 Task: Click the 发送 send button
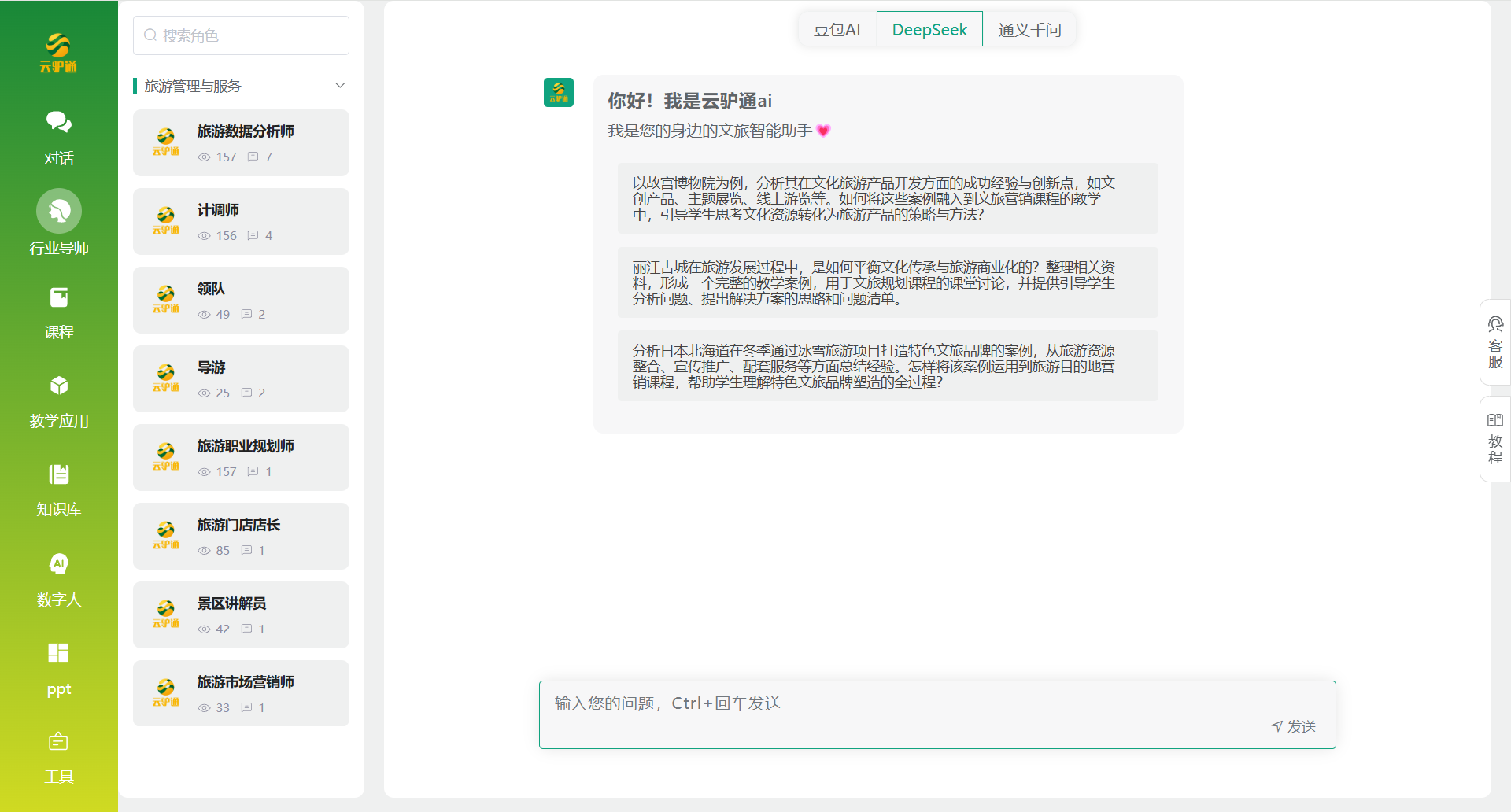point(1300,726)
